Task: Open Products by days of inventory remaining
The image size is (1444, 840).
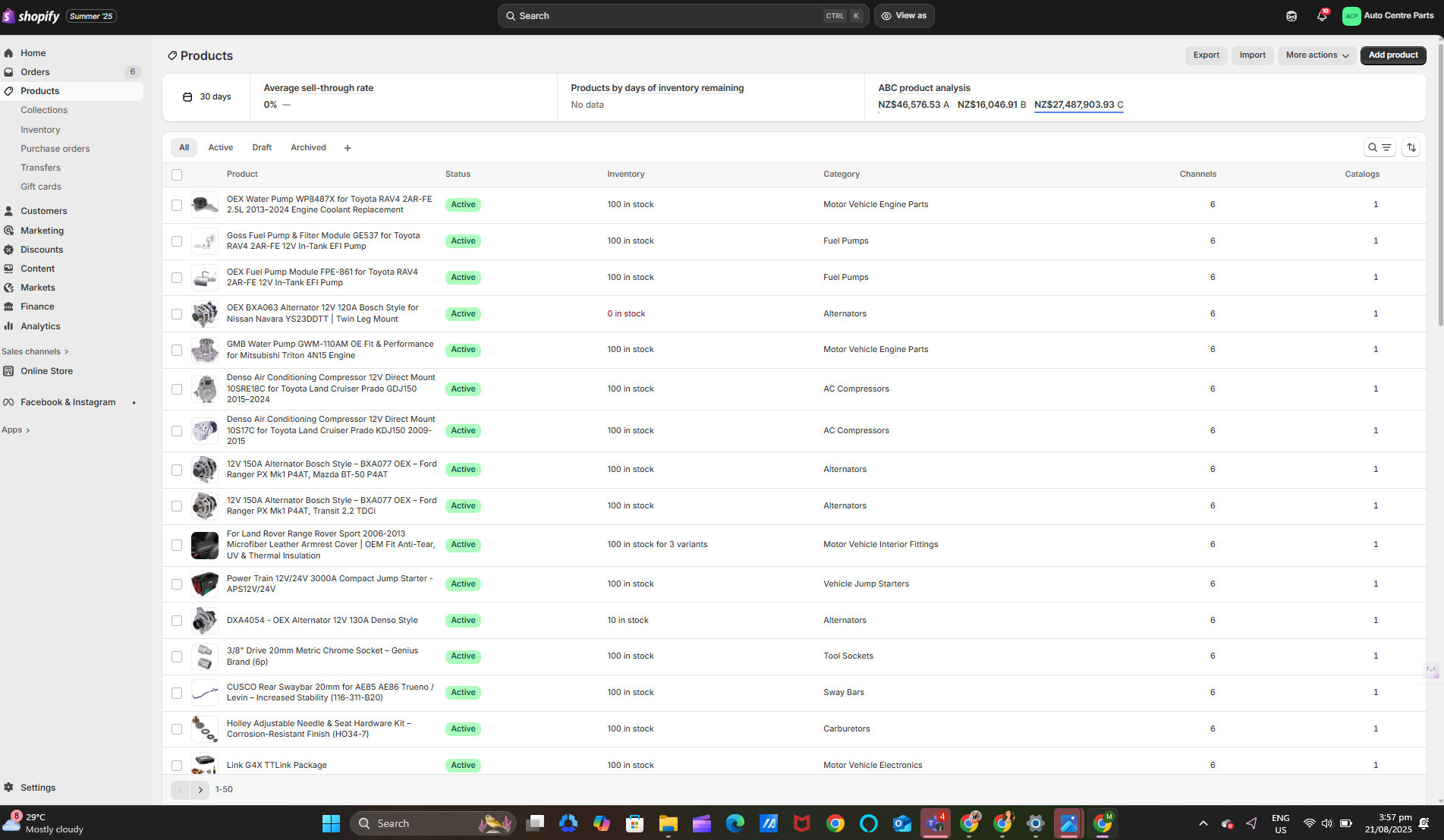Action: (657, 88)
